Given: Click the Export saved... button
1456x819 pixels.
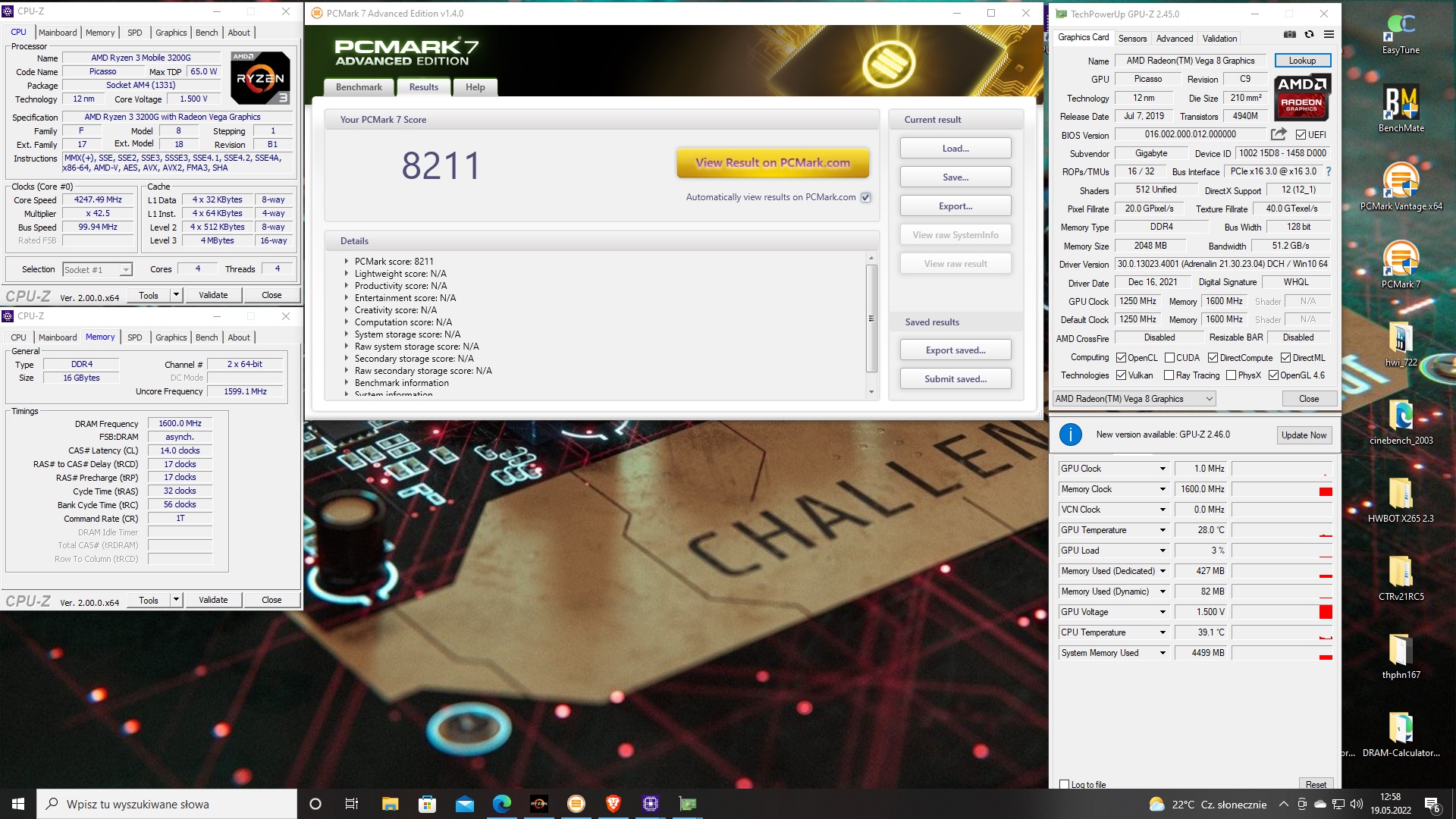Looking at the screenshot, I should (955, 350).
